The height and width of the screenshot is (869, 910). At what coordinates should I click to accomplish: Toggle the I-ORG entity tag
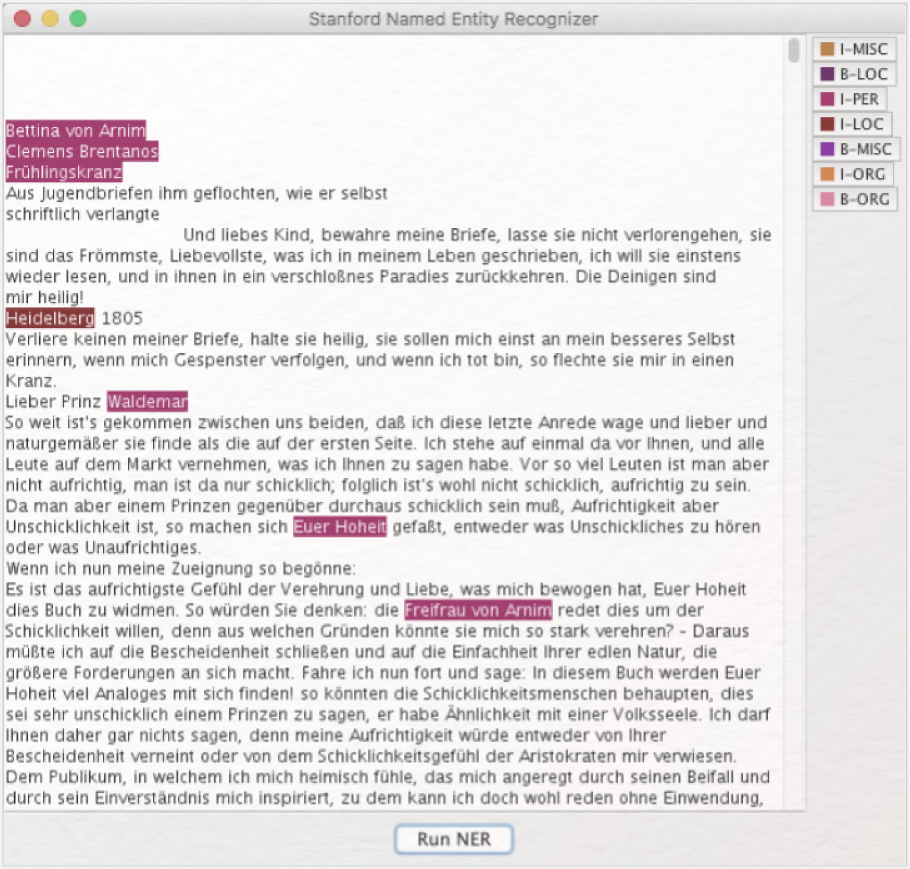[853, 174]
